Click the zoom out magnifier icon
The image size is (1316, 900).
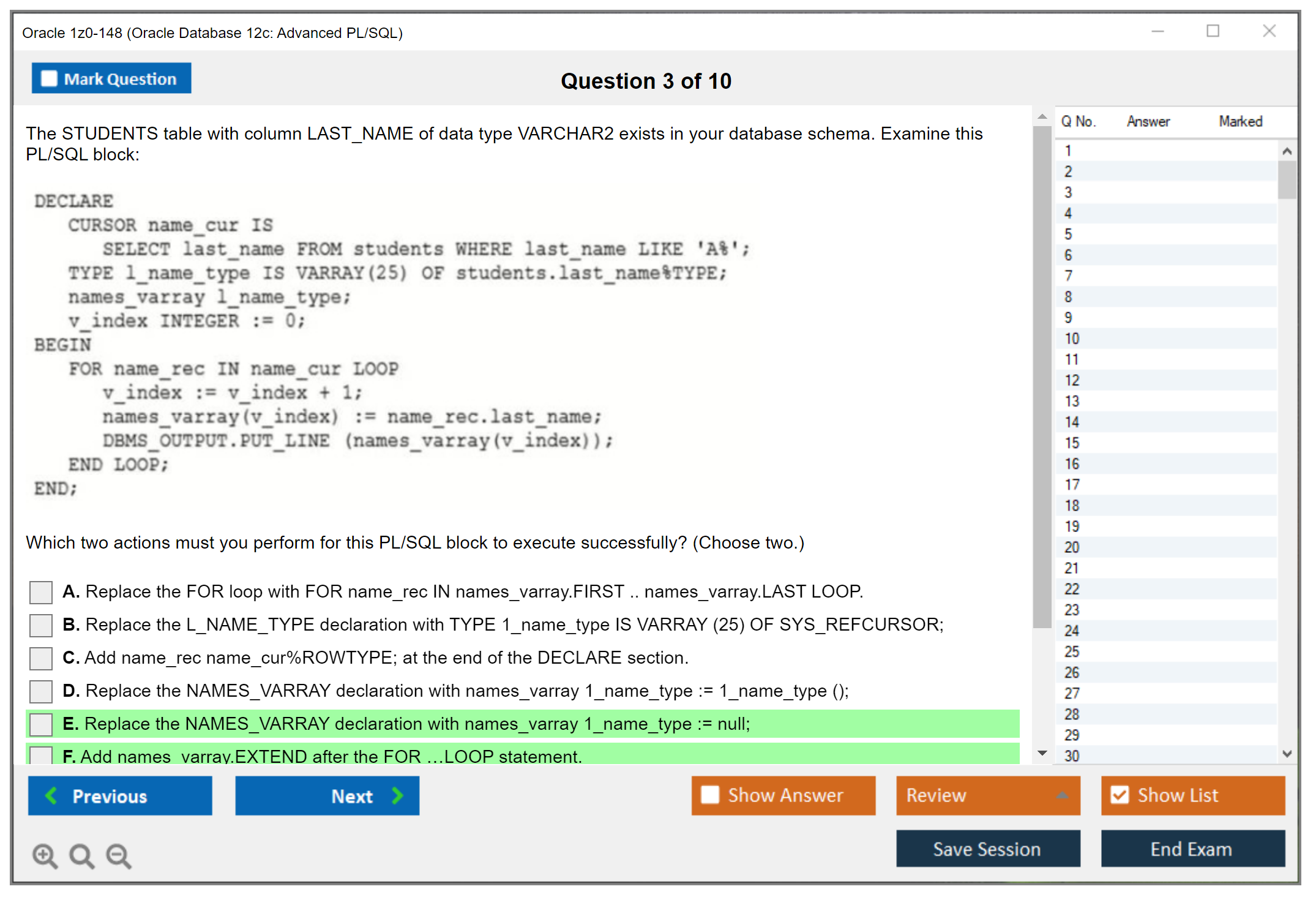tap(119, 855)
